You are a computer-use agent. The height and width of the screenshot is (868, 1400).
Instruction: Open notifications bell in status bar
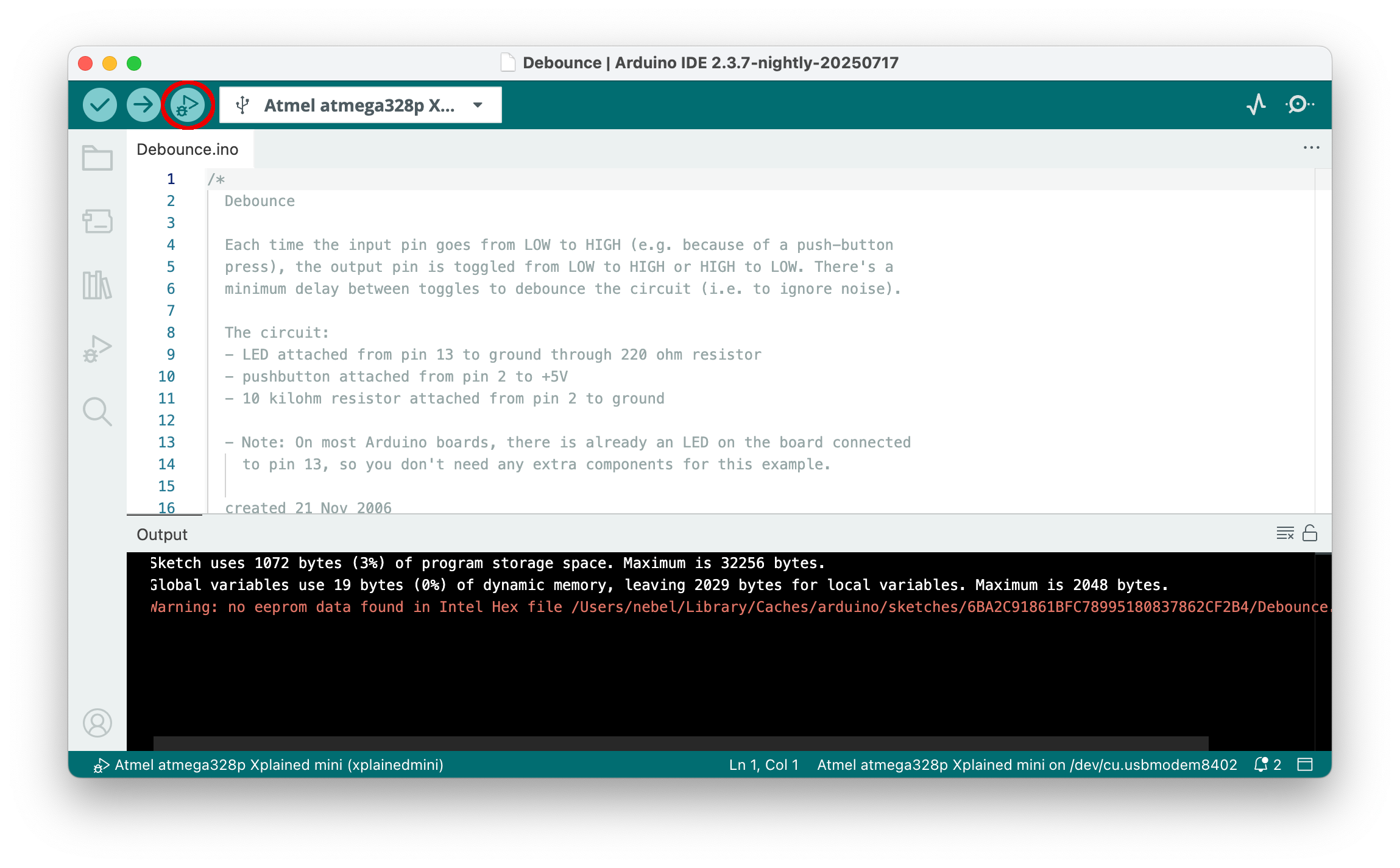[1261, 764]
